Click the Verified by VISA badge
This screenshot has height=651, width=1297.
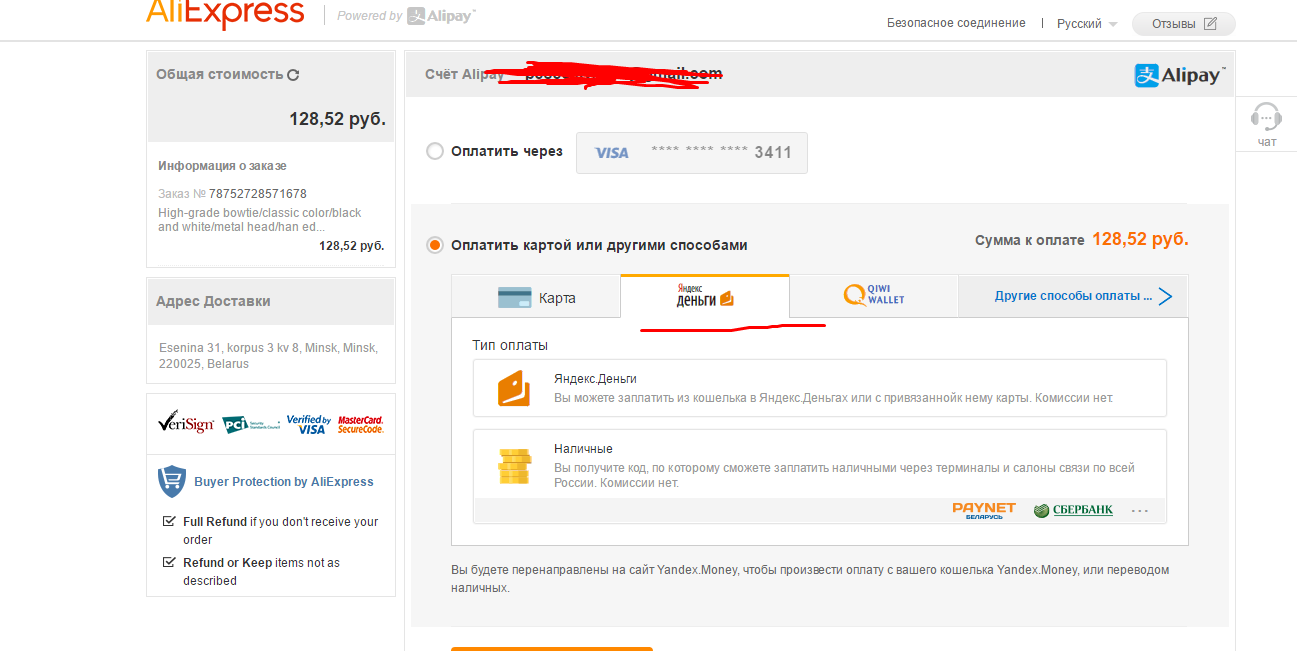point(309,424)
